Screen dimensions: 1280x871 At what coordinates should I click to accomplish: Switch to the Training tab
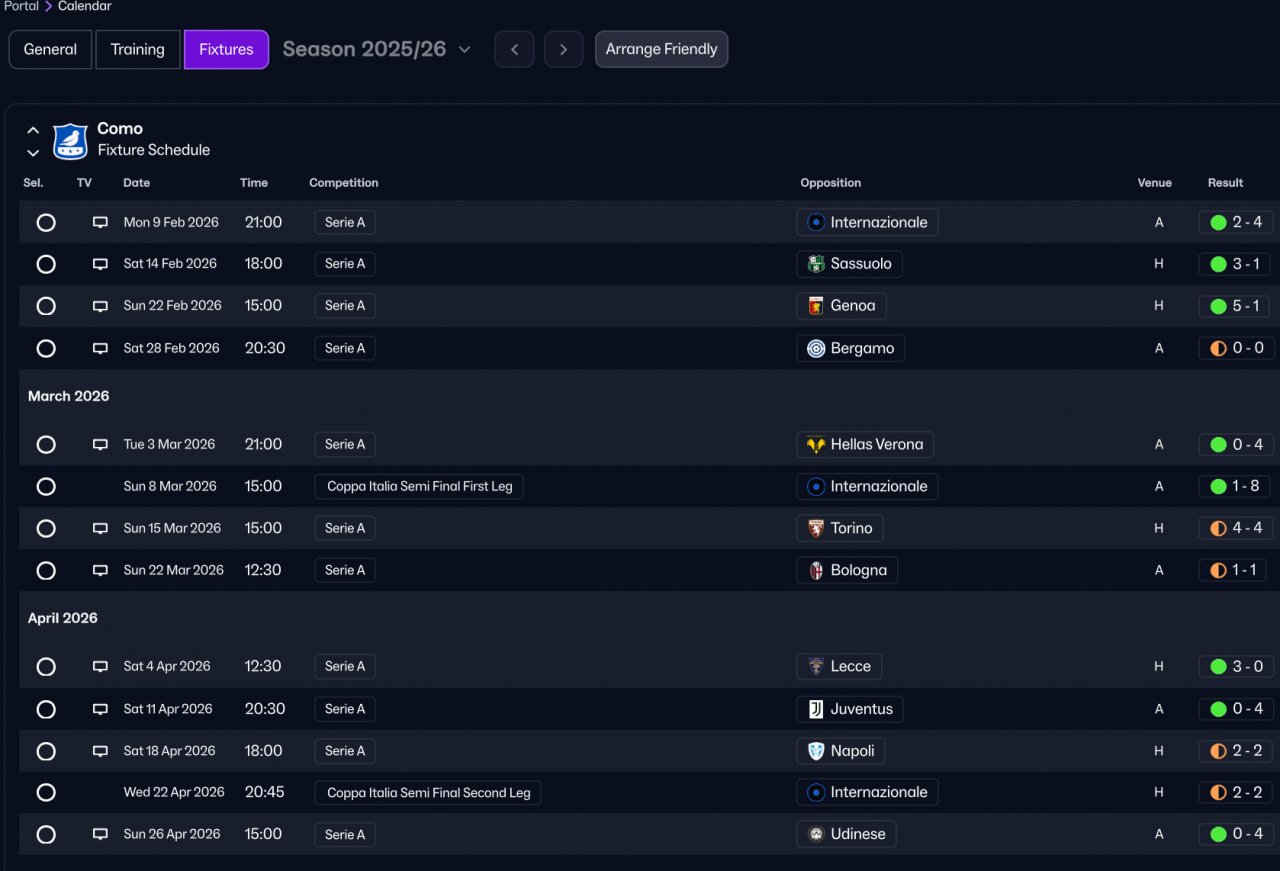(138, 49)
